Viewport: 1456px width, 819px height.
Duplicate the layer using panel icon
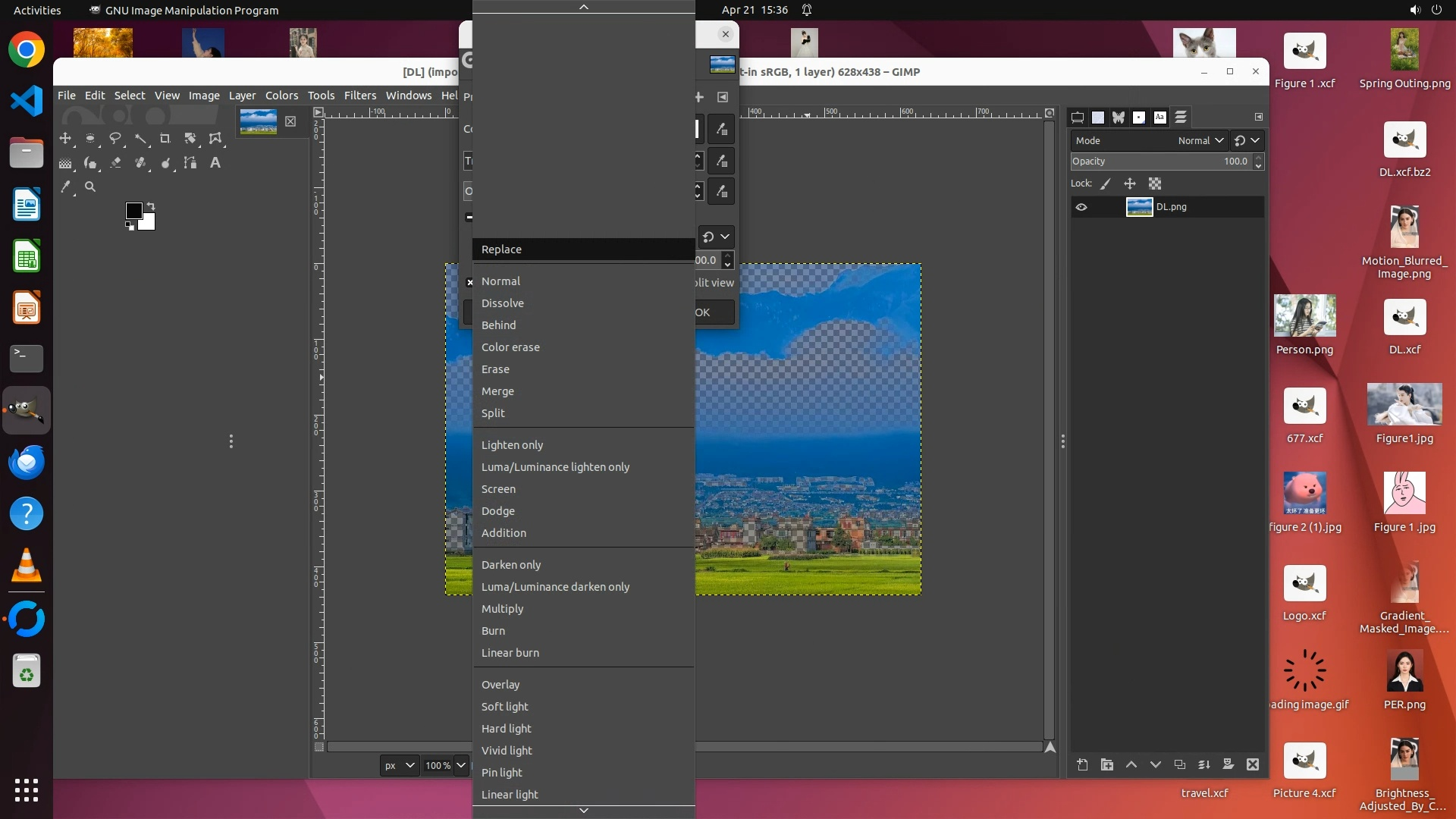pos(1180,764)
